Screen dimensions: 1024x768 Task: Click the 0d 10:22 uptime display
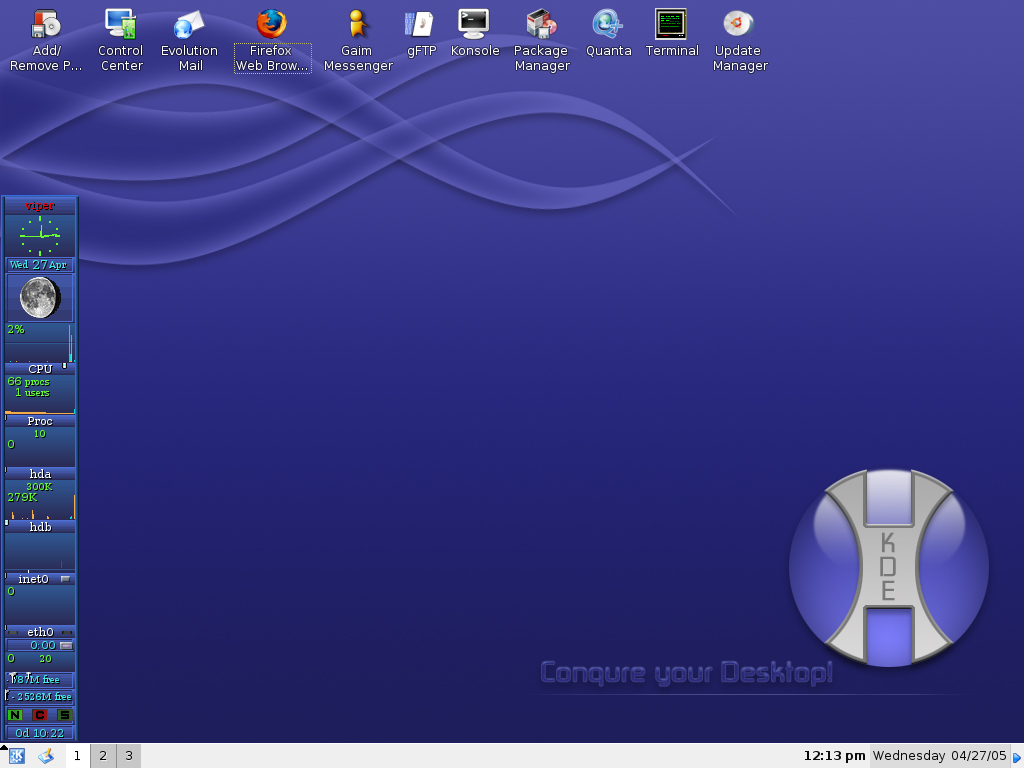click(x=40, y=733)
